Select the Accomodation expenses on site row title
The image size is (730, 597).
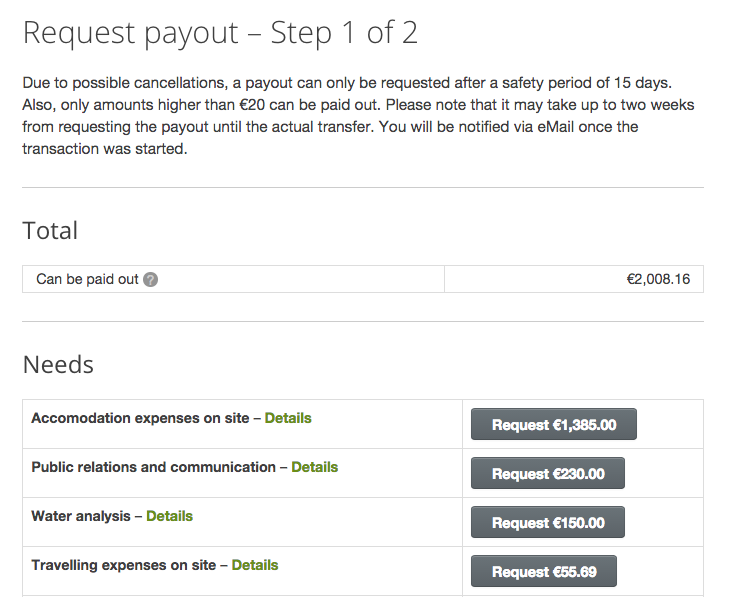(x=140, y=418)
